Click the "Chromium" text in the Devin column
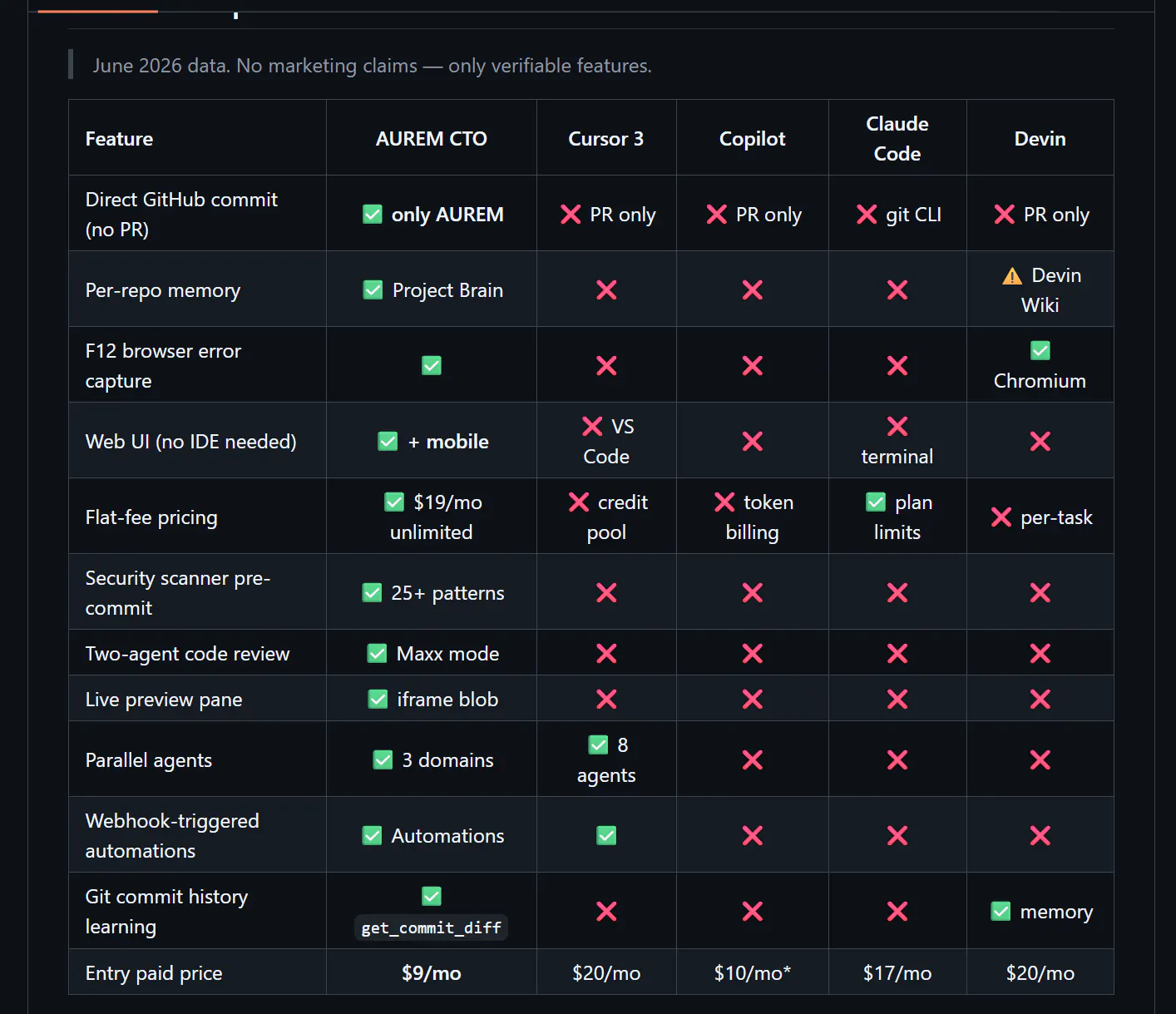This screenshot has height=1014, width=1176. [1040, 381]
